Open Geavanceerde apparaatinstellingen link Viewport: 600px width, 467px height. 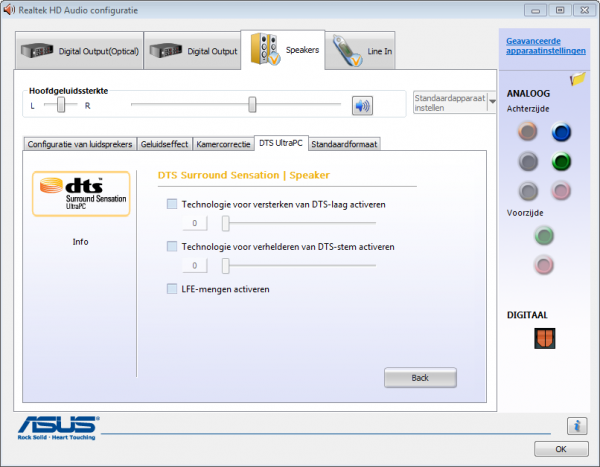click(x=545, y=44)
